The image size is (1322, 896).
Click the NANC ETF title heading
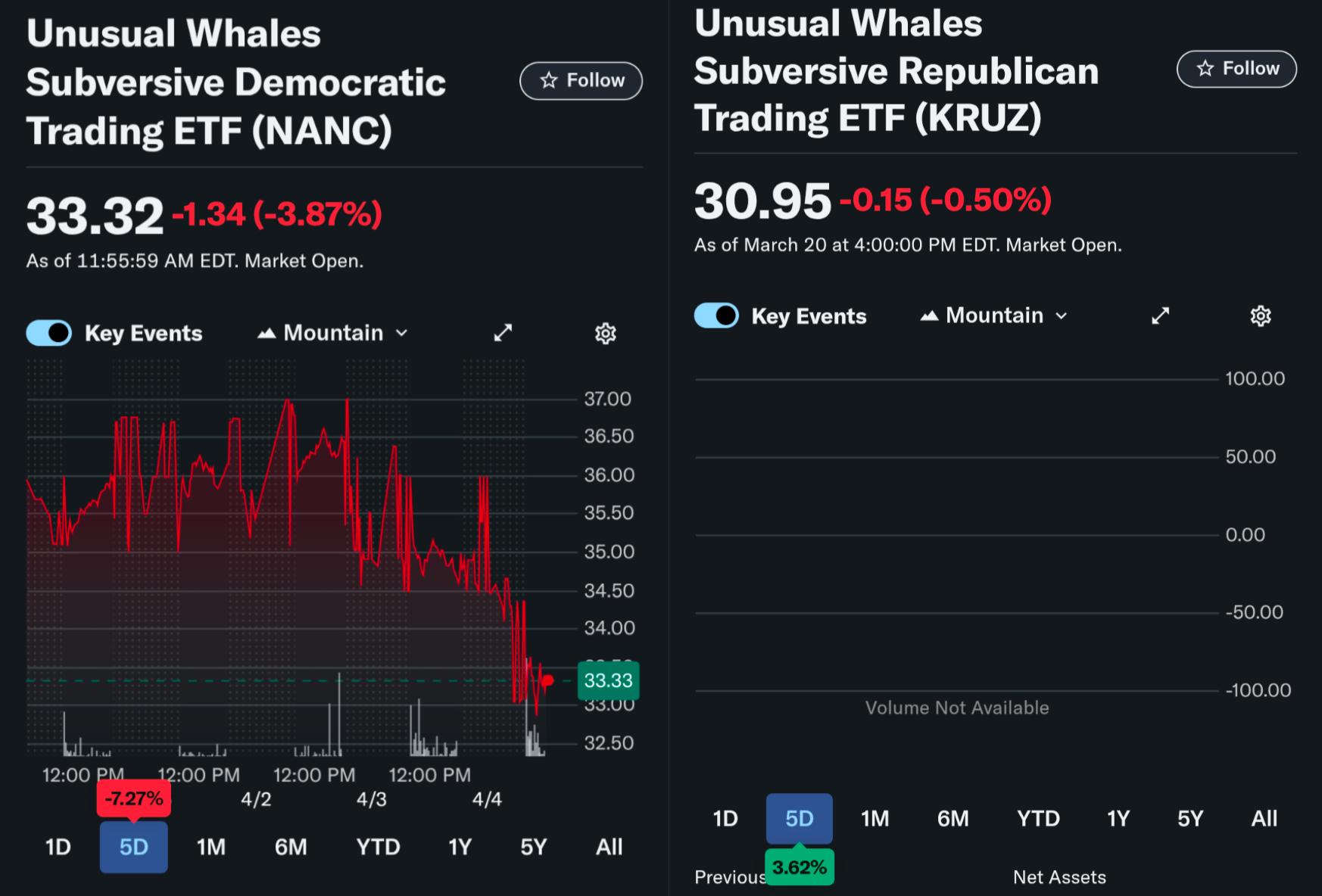(x=236, y=82)
